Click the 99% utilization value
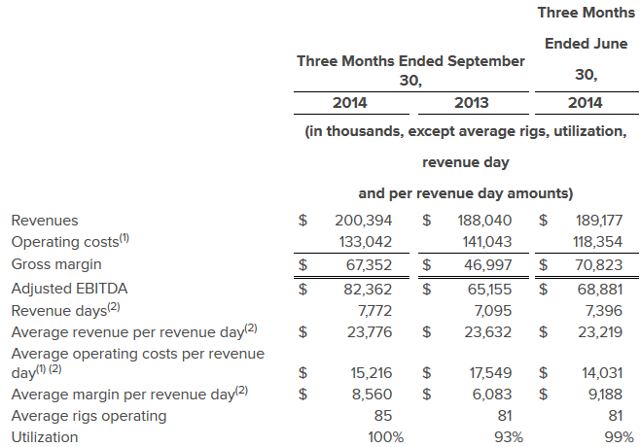This screenshot has width=640, height=447. [x=619, y=438]
